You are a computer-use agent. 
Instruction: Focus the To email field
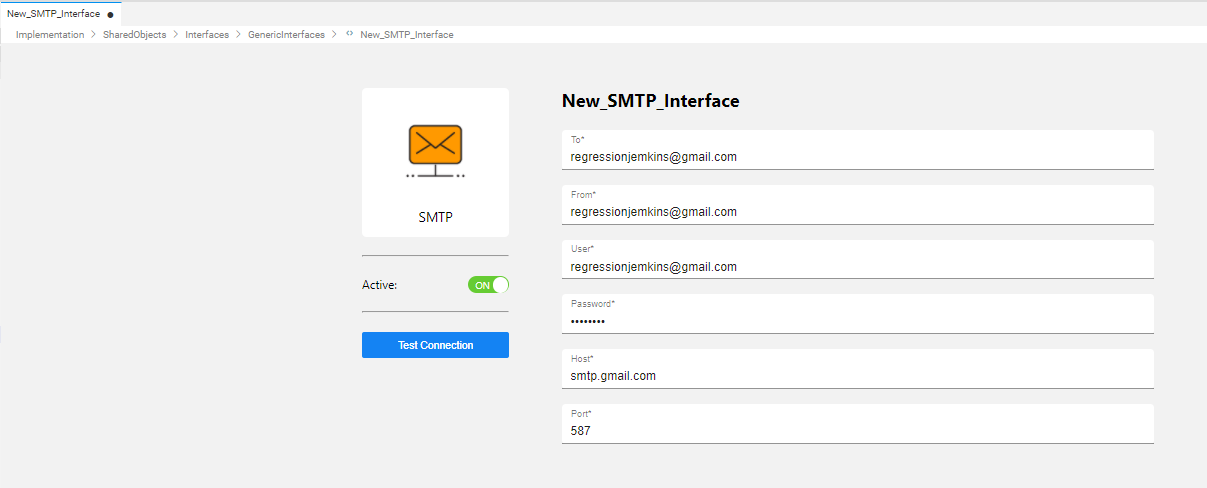pos(857,157)
